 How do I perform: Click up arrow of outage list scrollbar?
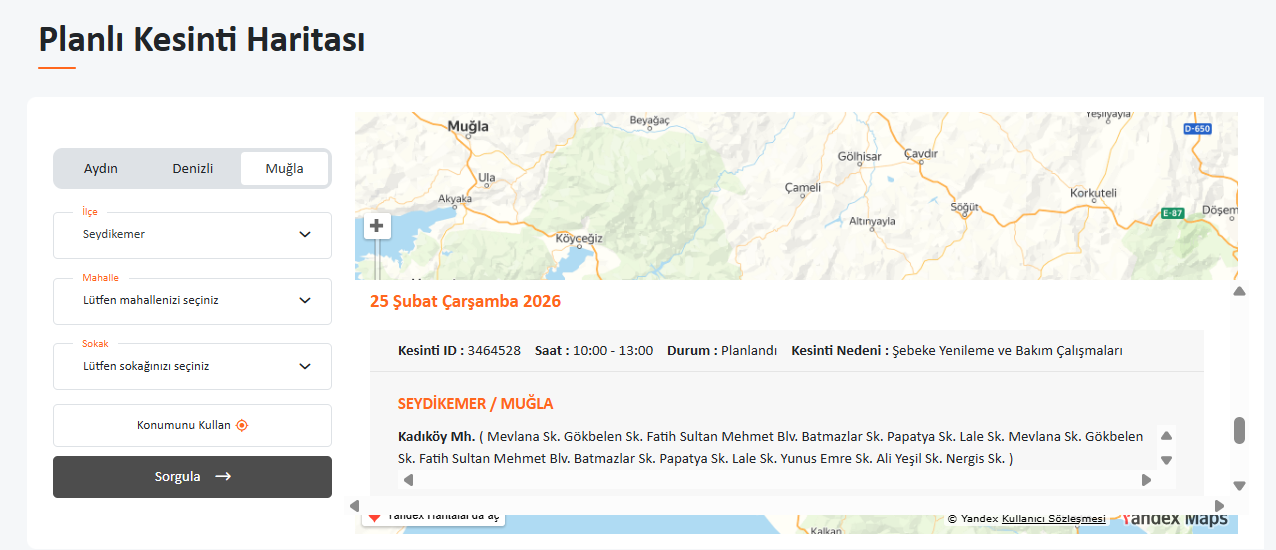coord(1240,291)
